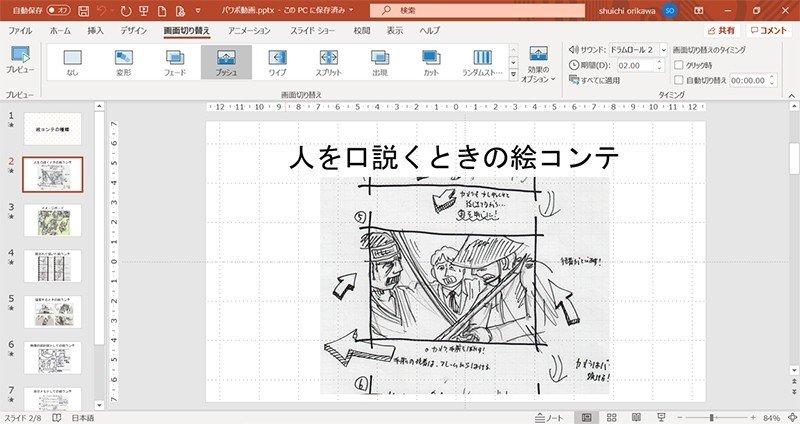
Task: Select the ワイプ transition
Action: point(277,62)
